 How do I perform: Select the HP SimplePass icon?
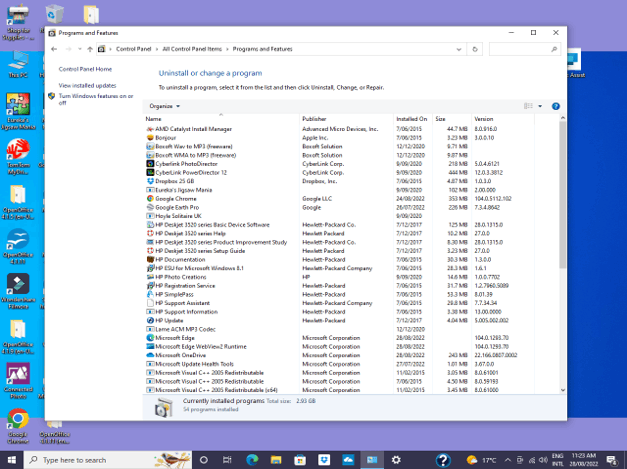click(x=150, y=294)
